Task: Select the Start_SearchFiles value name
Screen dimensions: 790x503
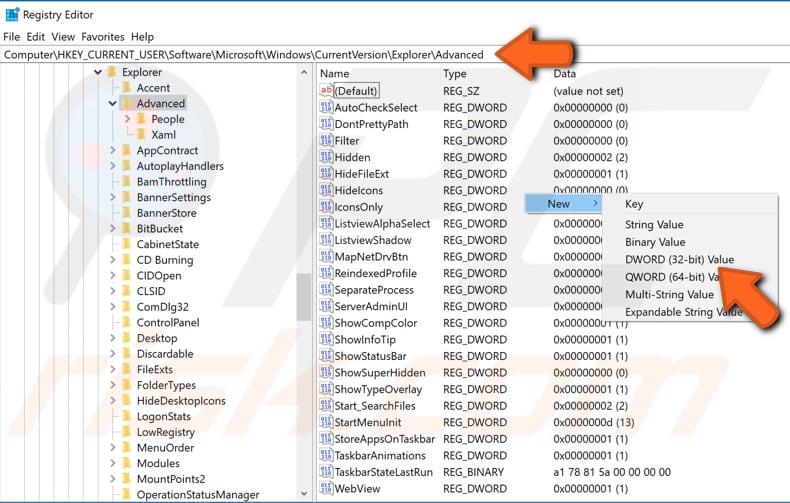Action: (x=375, y=406)
